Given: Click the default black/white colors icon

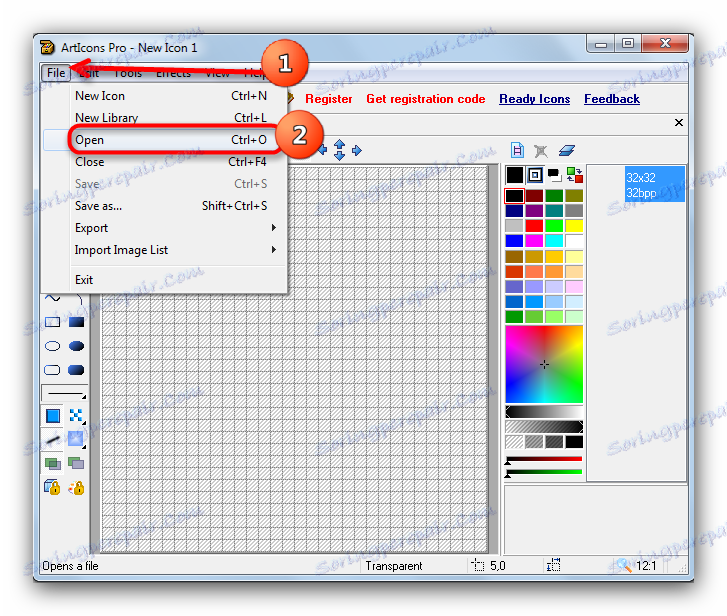Looking at the screenshot, I should click(554, 175).
